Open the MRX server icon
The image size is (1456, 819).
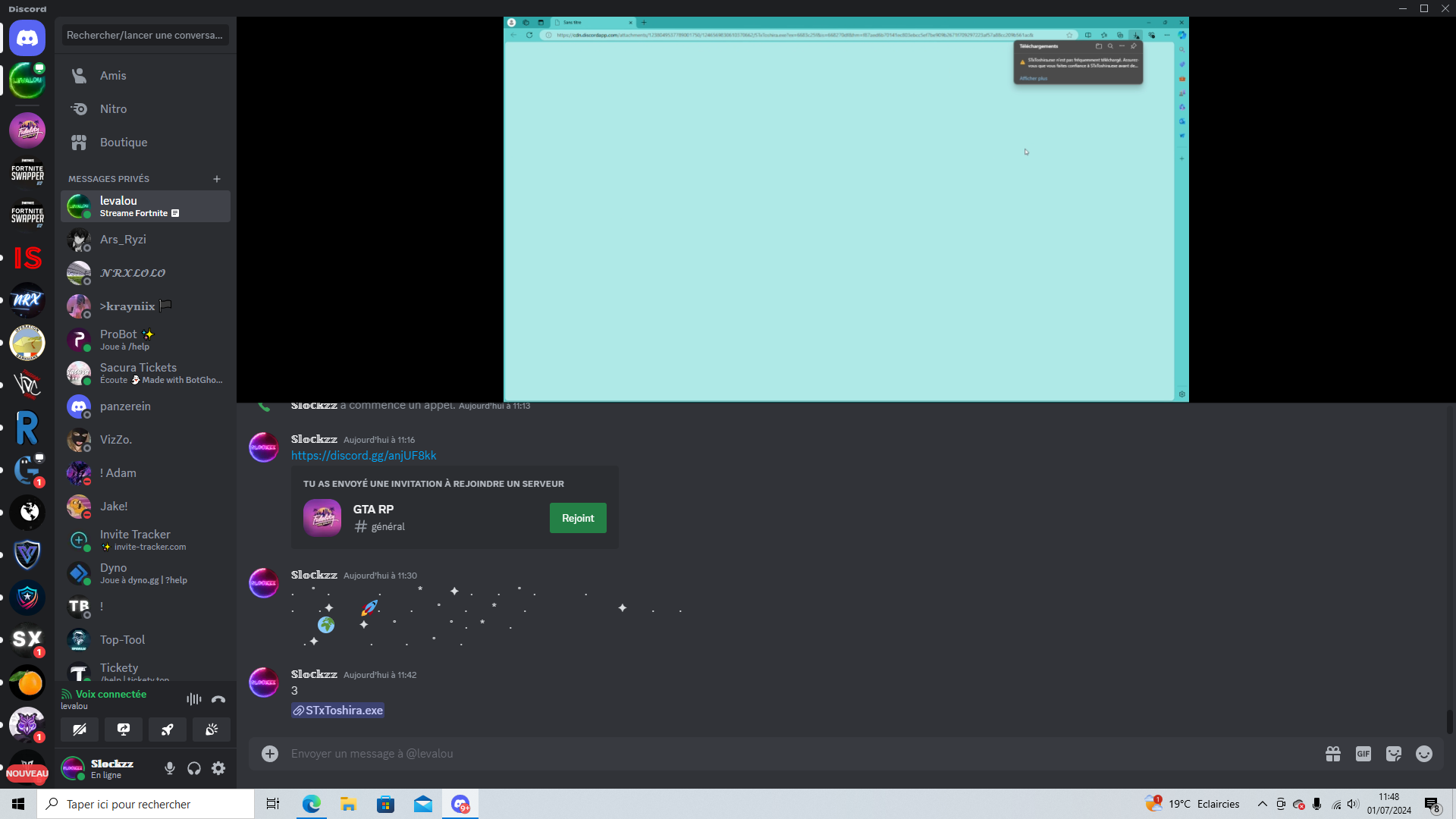tap(27, 300)
